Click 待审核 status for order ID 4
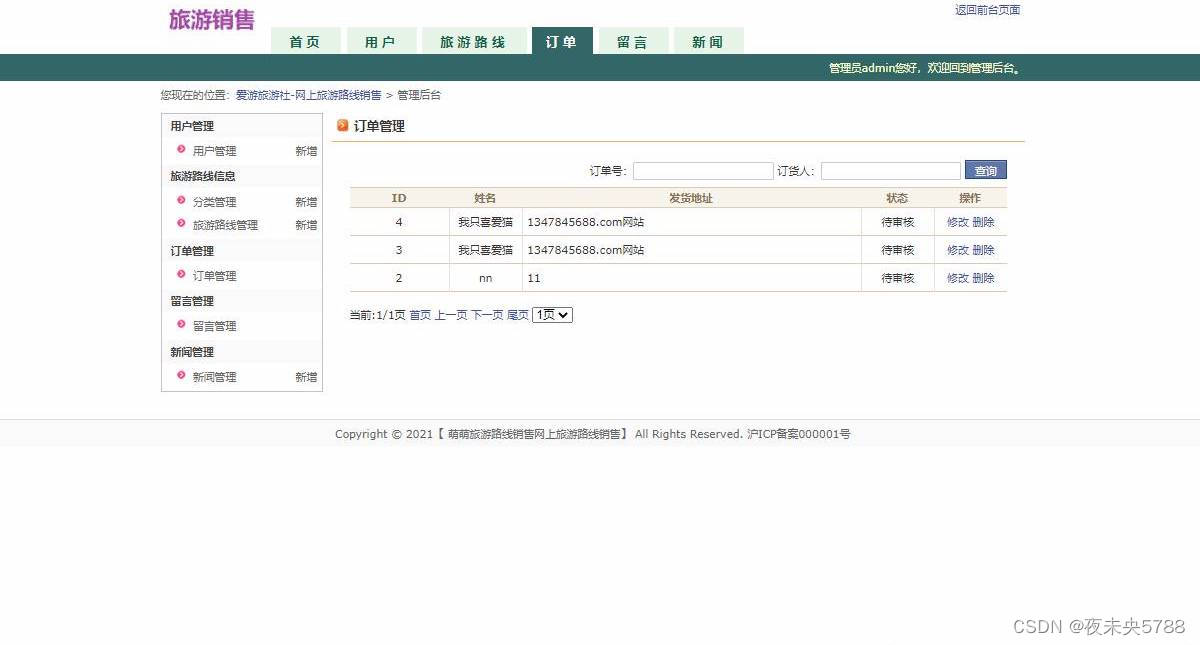The image size is (1200, 645). (x=898, y=222)
